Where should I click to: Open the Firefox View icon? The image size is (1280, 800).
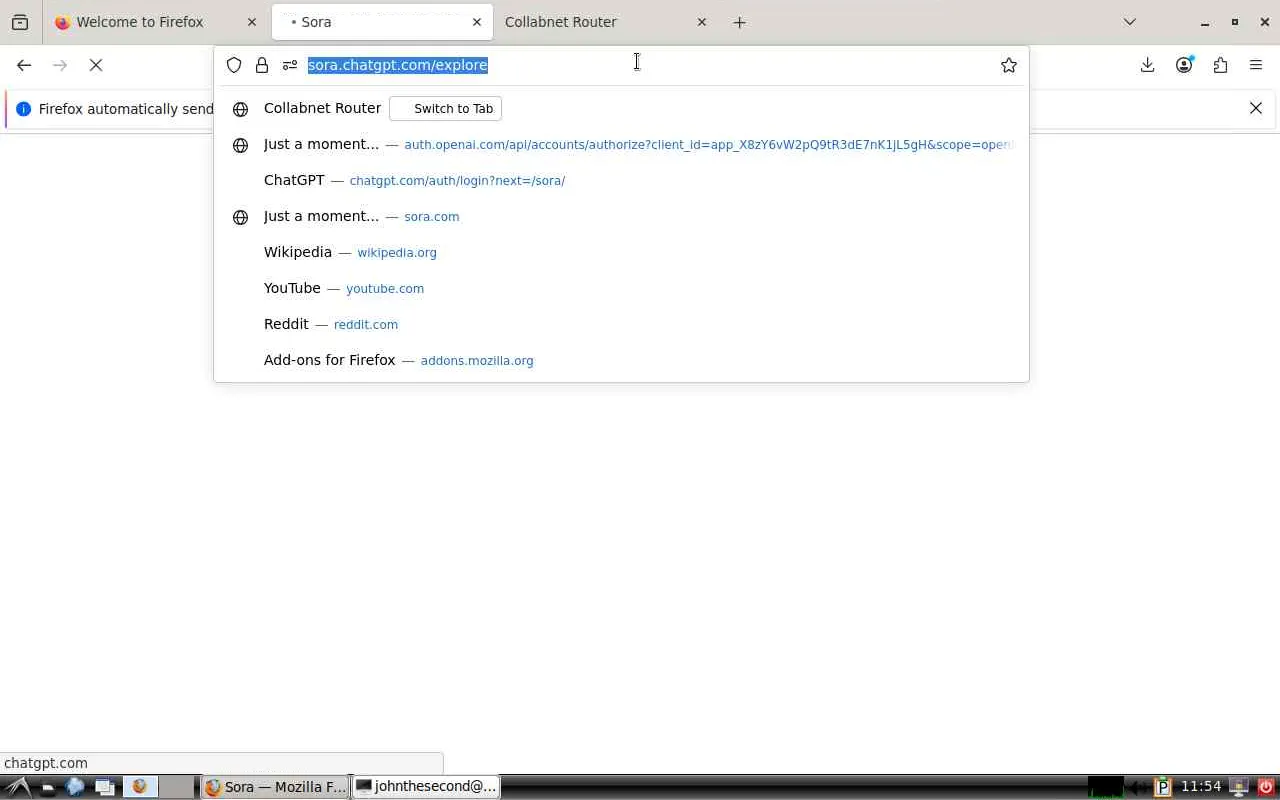(20, 22)
